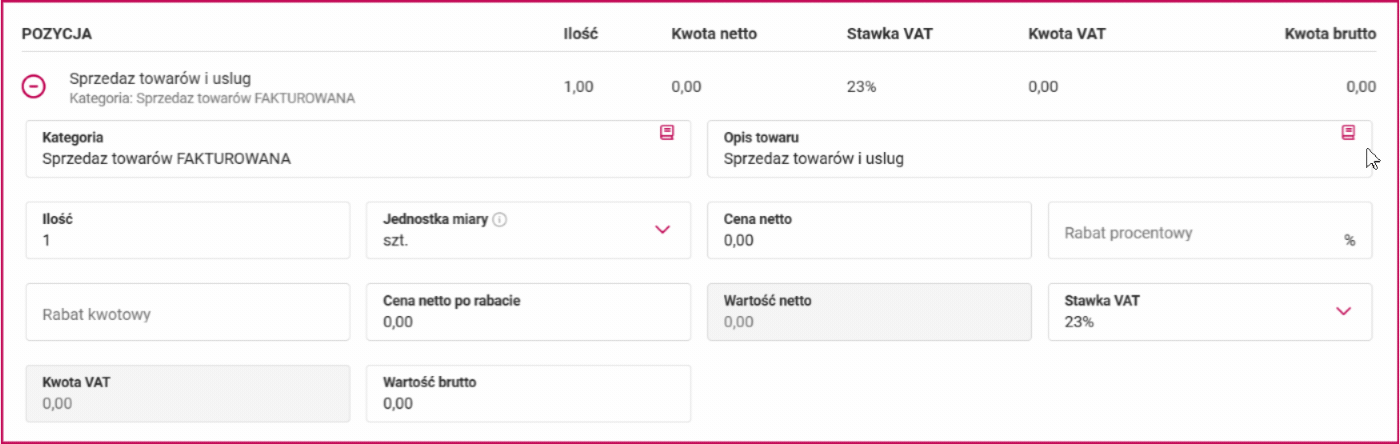Select the Cena netto po rabacie field
This screenshot has height=444, width=1400.
(528, 312)
